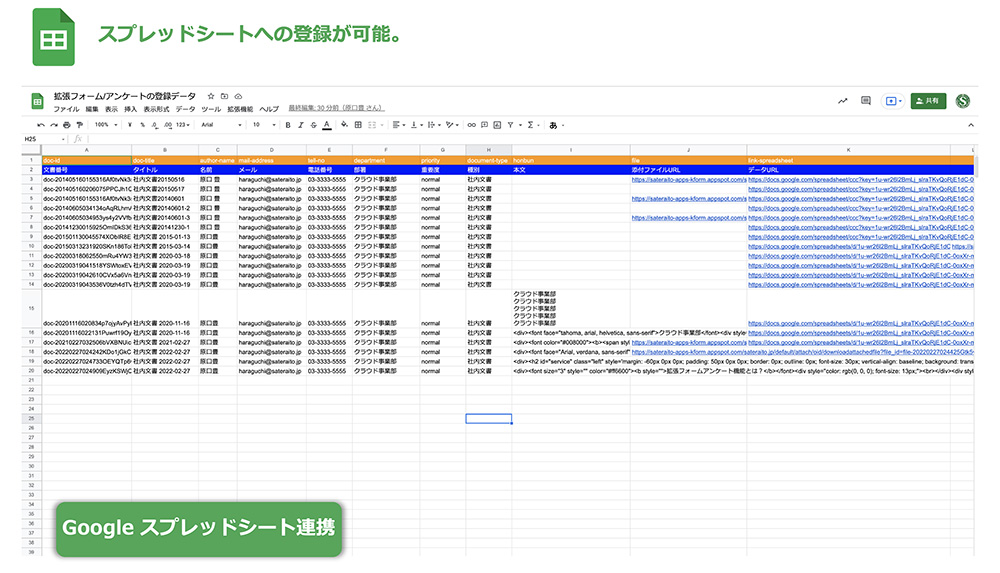Open text wrapping dropdown

tap(433, 125)
